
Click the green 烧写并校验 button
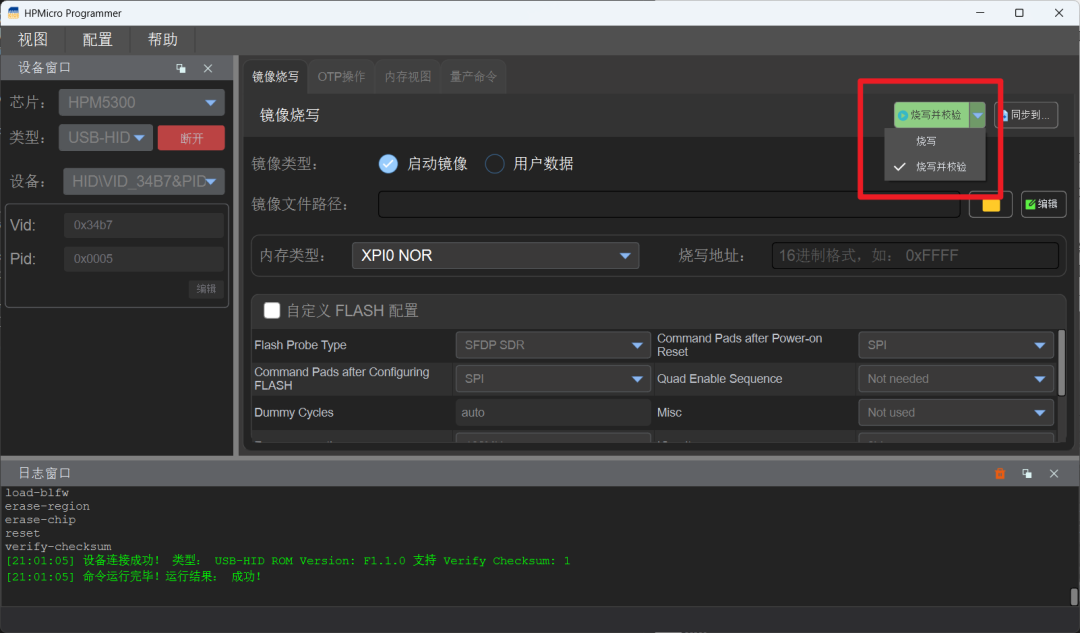(x=932, y=115)
